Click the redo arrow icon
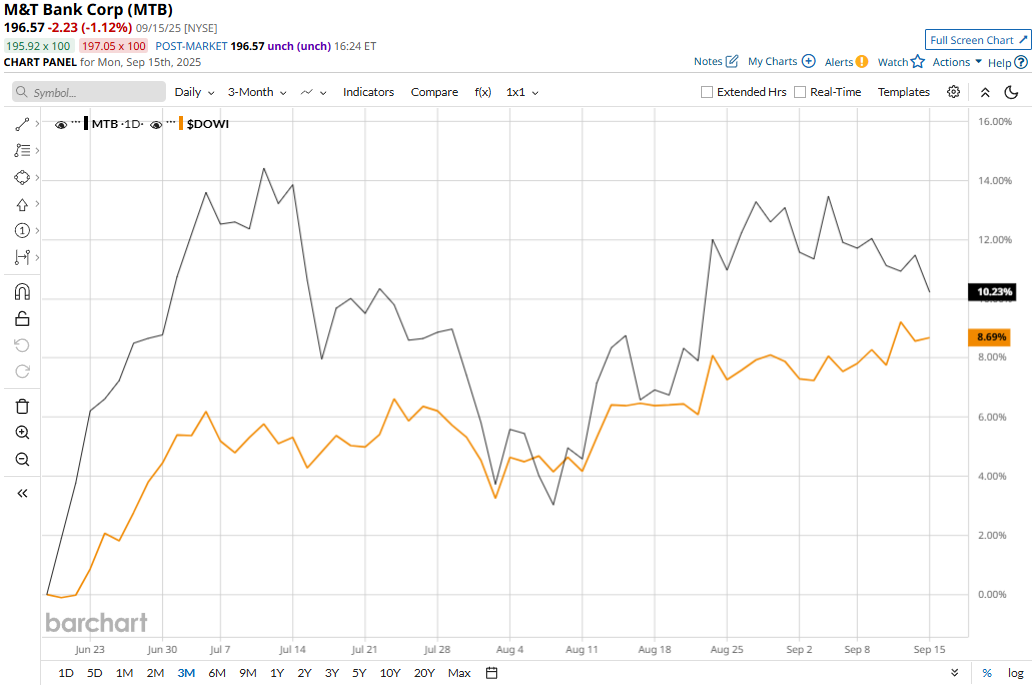Viewport: 1032px width, 685px height. click(22, 372)
